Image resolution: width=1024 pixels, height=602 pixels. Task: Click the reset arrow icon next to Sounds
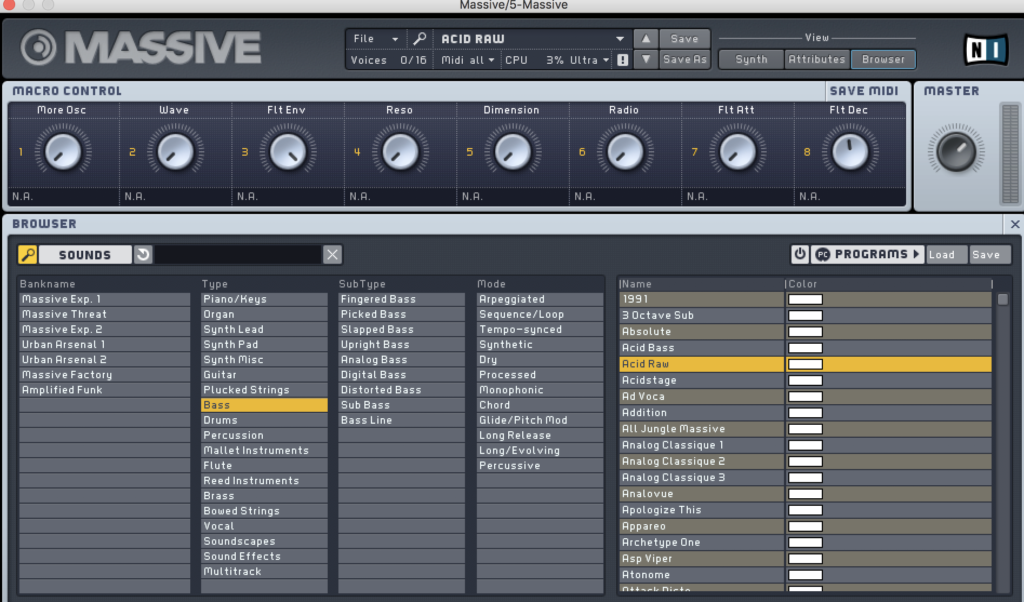point(143,255)
